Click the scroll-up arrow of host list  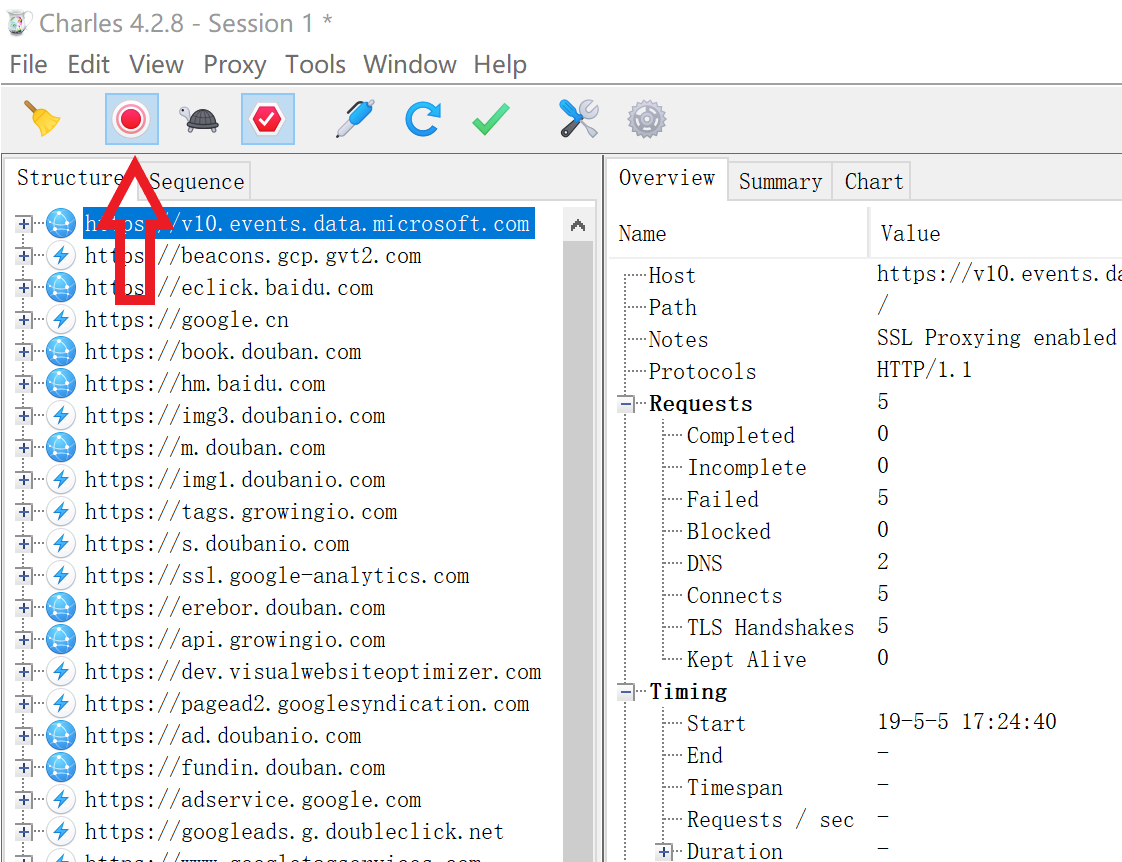[x=578, y=225]
